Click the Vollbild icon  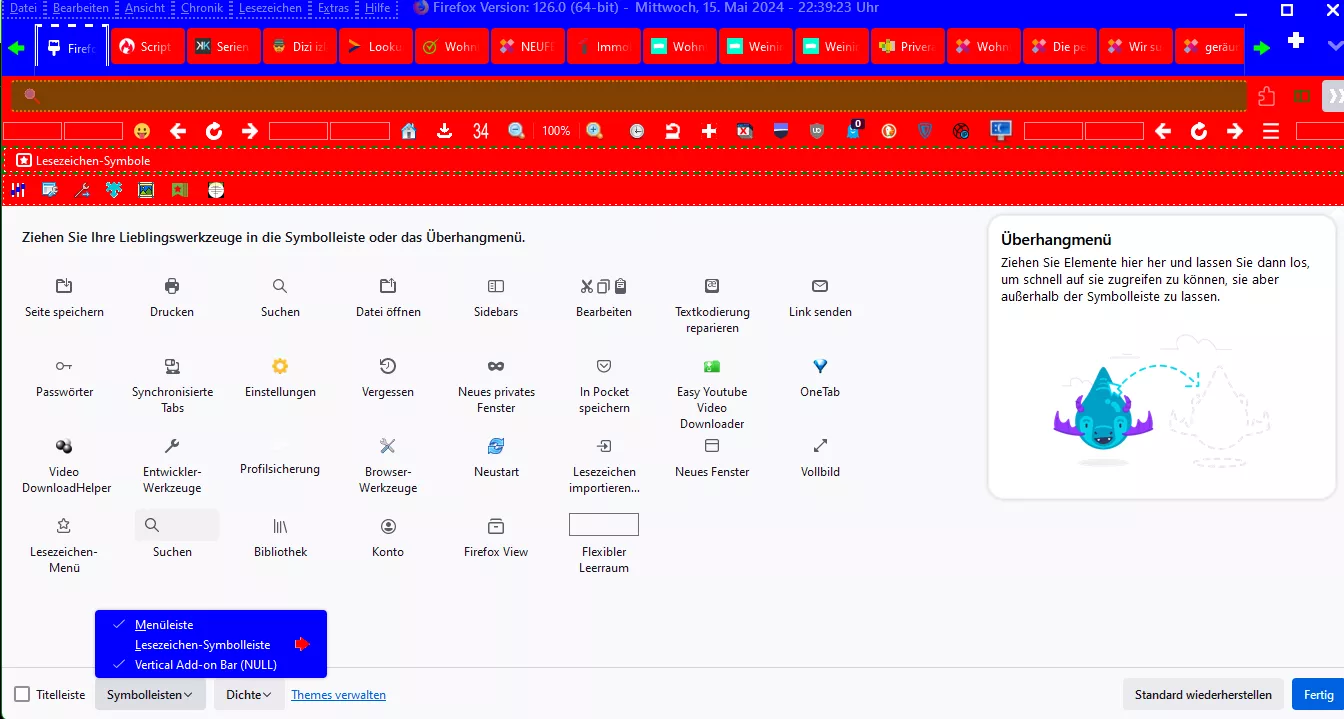tap(820, 445)
